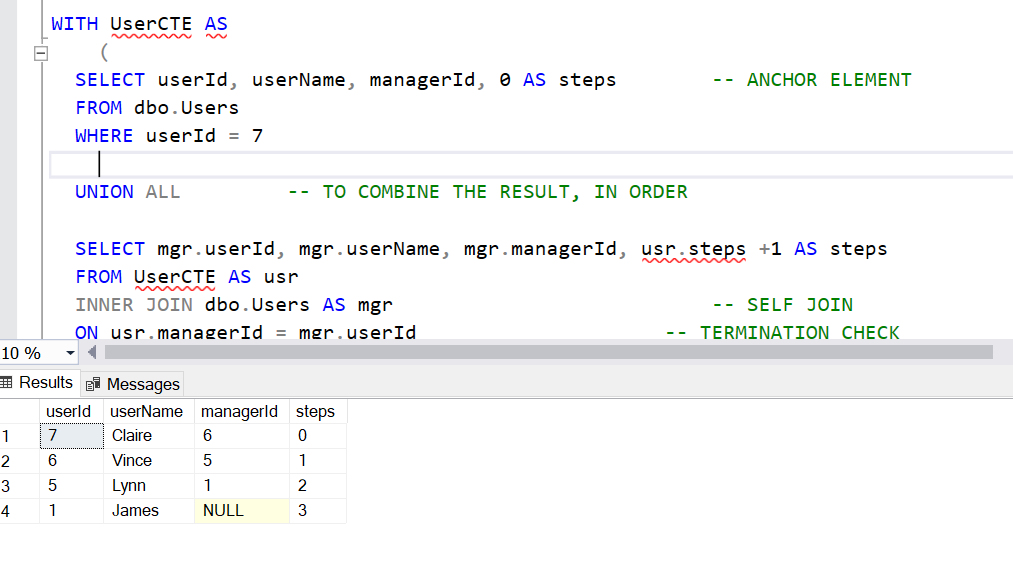Select row 1 via its row header
Image resolution: width=1013 pixels, height=564 pixels.
coord(18,436)
